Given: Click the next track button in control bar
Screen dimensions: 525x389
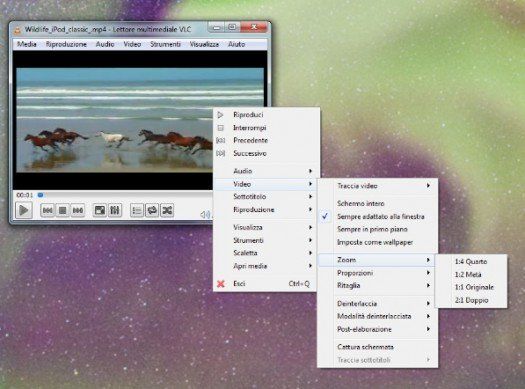Looking at the screenshot, I should point(78,210).
